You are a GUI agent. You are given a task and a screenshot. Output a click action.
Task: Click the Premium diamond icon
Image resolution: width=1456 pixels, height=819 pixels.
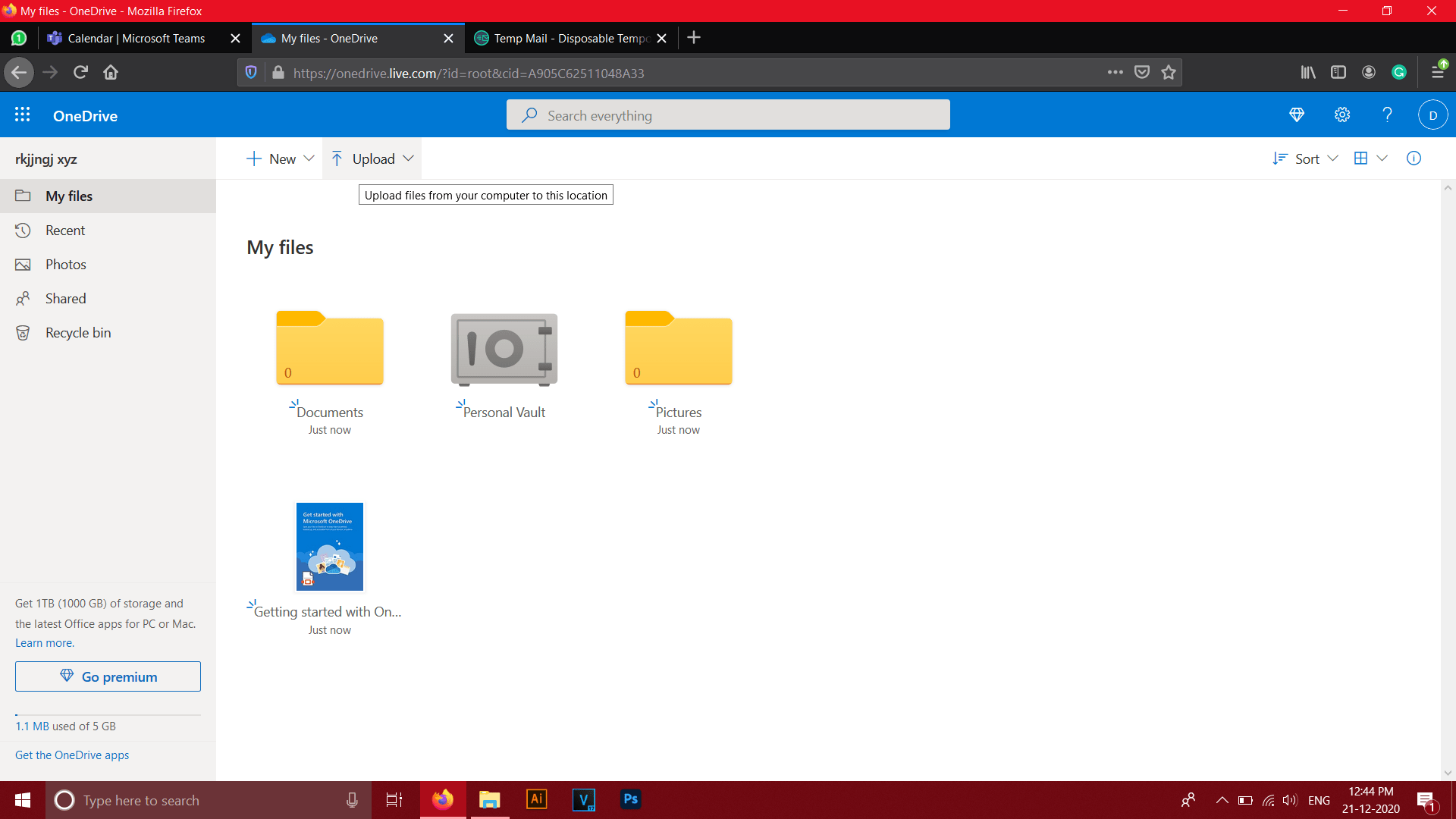[1296, 114]
